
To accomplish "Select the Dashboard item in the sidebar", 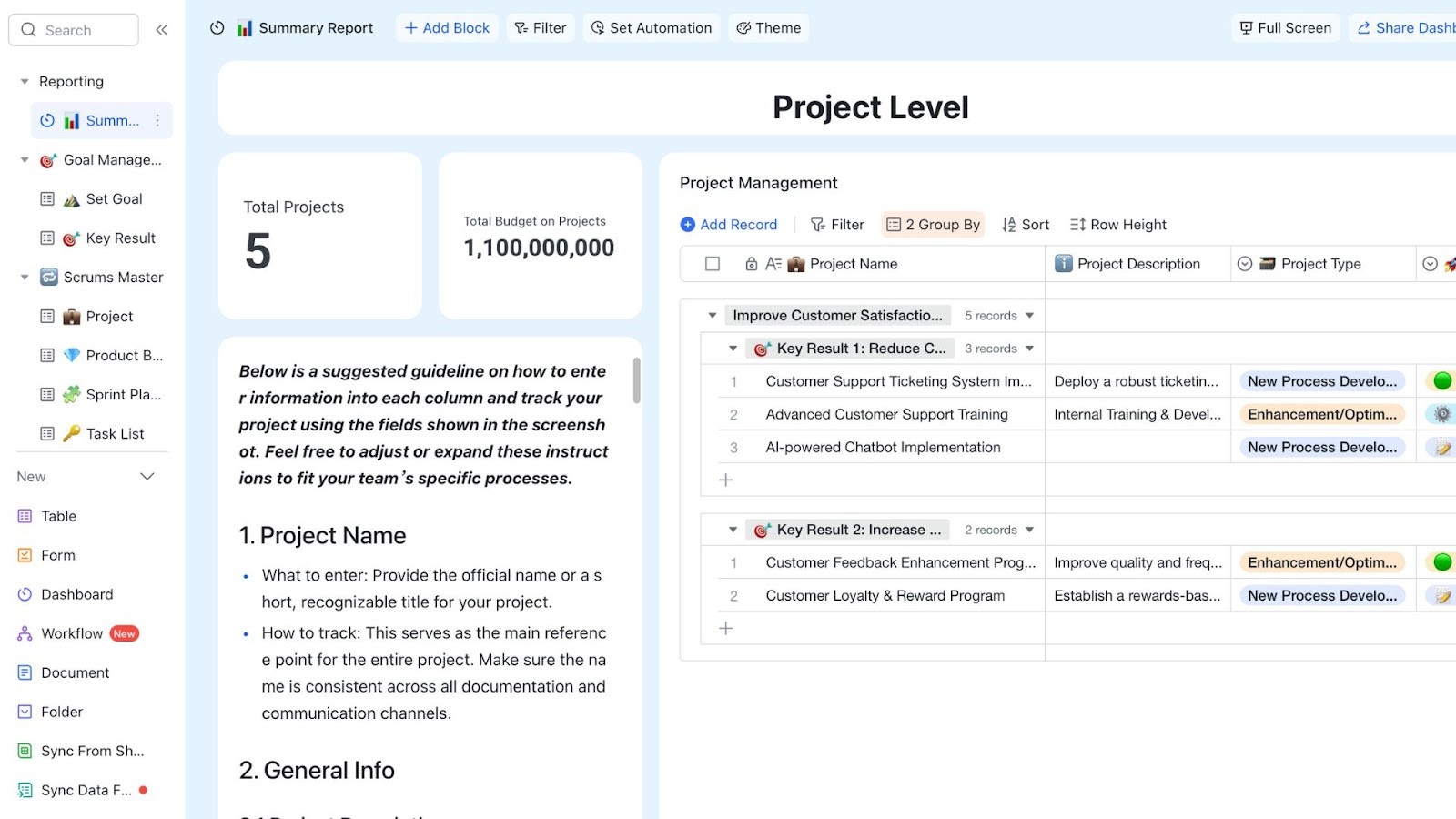I will click(x=76, y=593).
